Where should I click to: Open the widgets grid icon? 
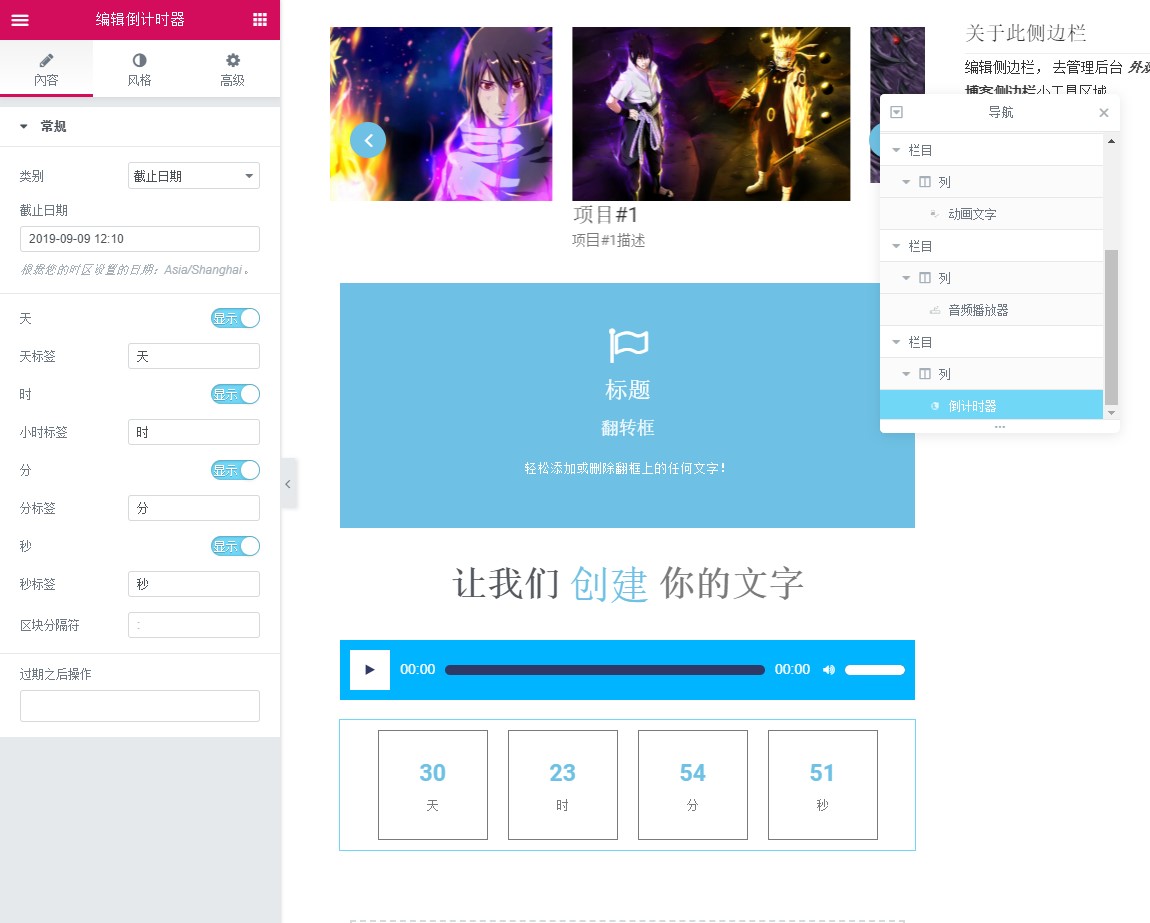tap(260, 20)
